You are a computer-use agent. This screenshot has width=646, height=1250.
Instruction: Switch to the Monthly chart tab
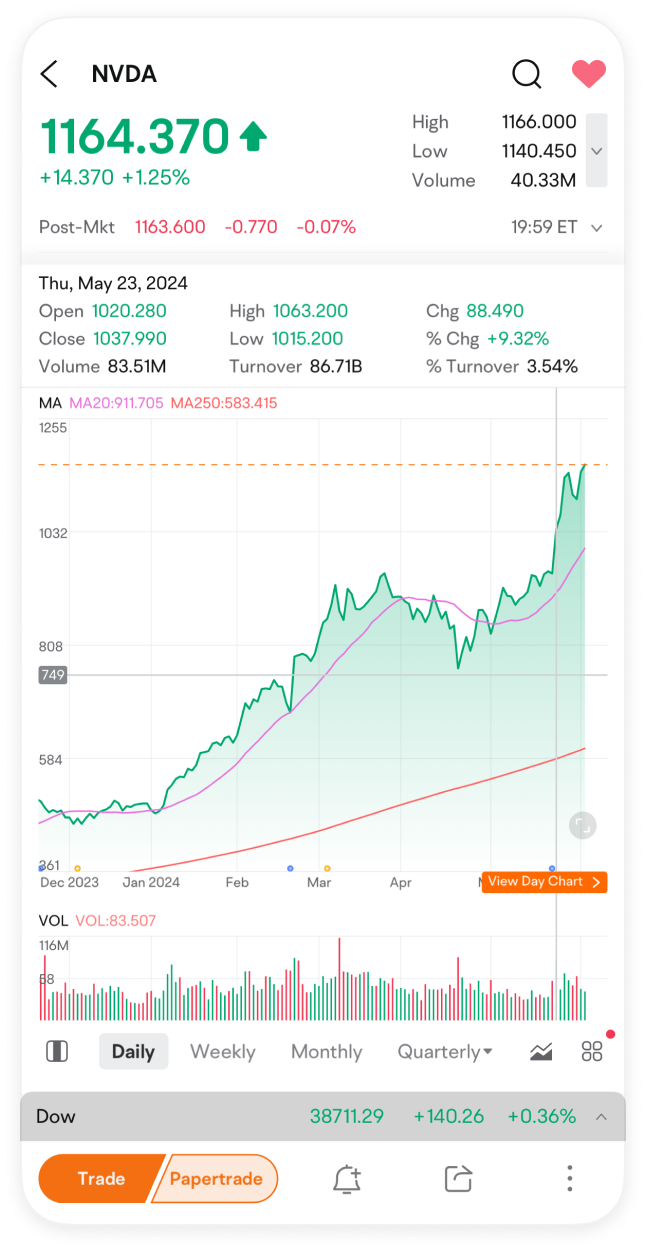coord(326,1051)
